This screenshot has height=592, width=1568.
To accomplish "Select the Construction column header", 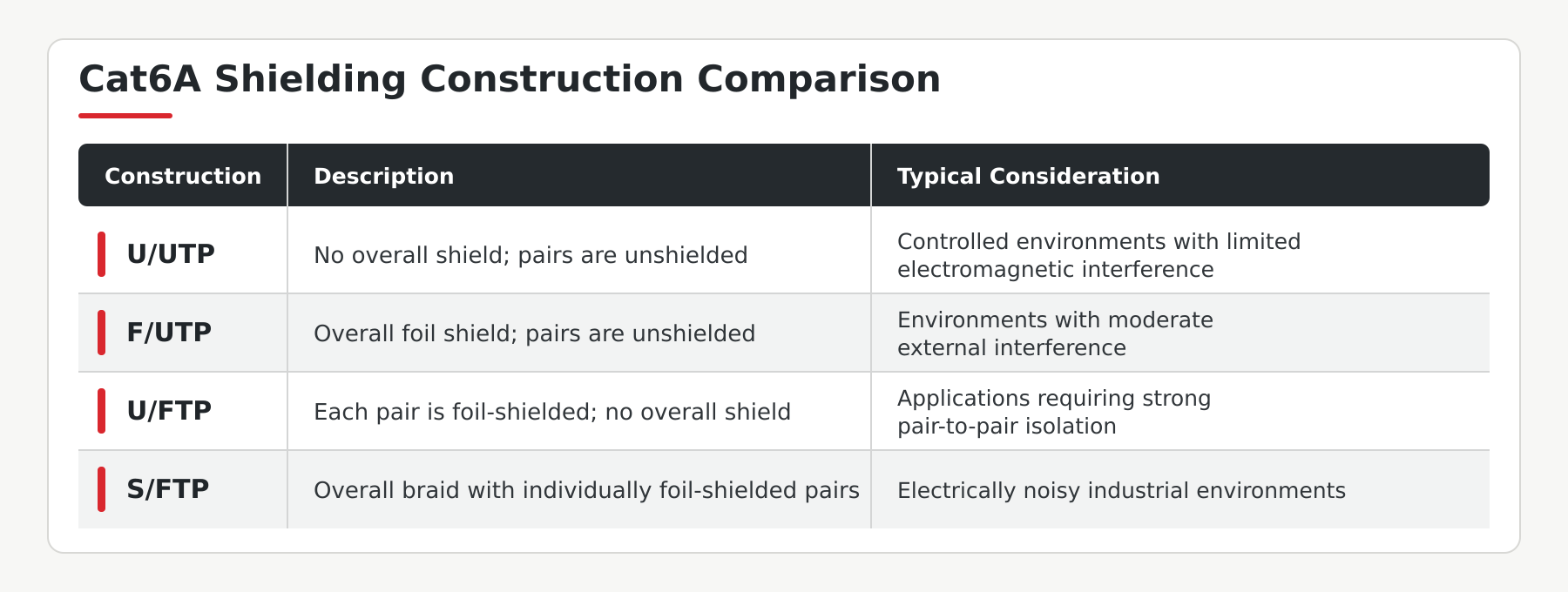I will [x=183, y=176].
